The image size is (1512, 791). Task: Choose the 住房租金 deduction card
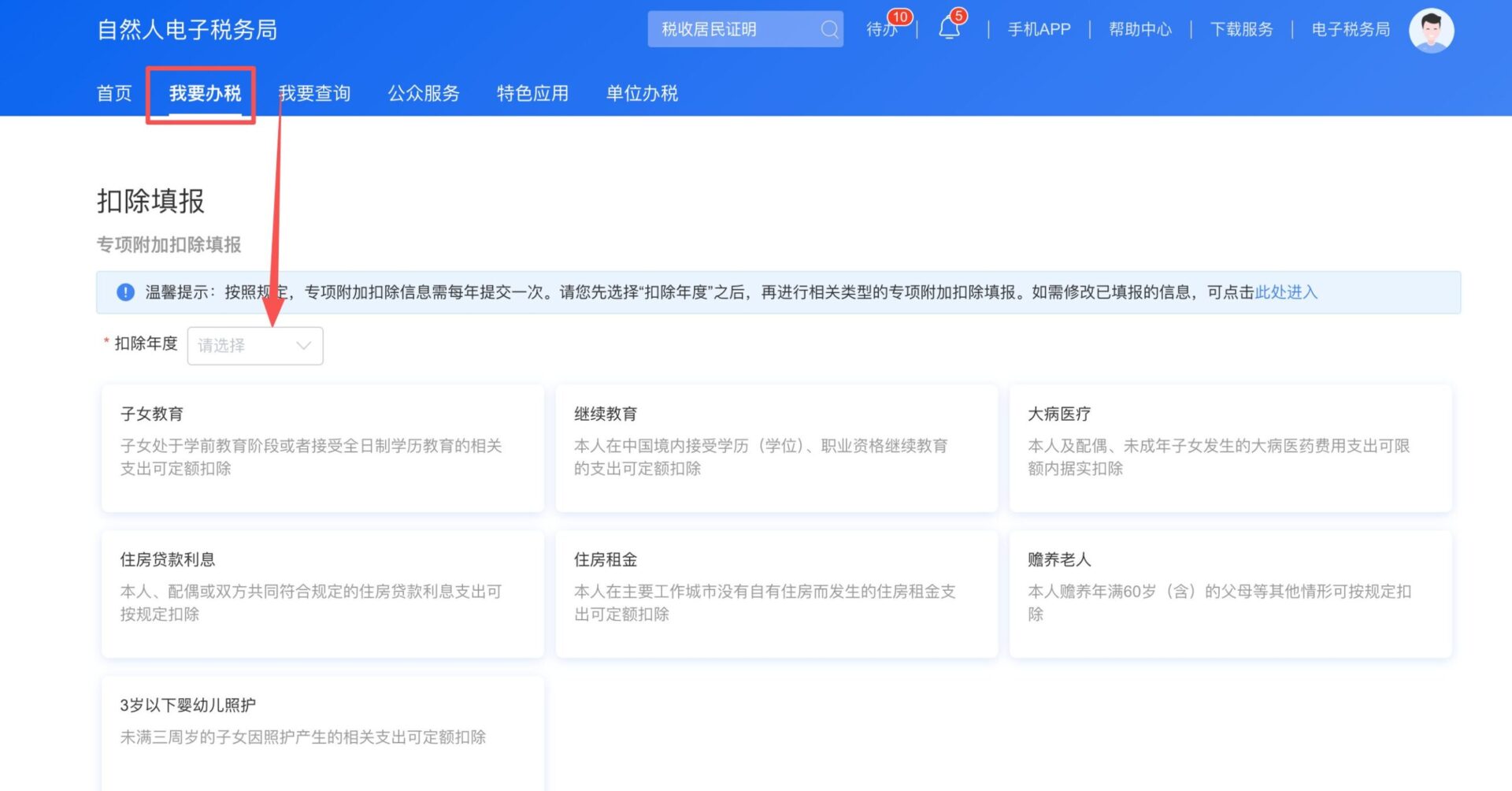tap(776, 593)
